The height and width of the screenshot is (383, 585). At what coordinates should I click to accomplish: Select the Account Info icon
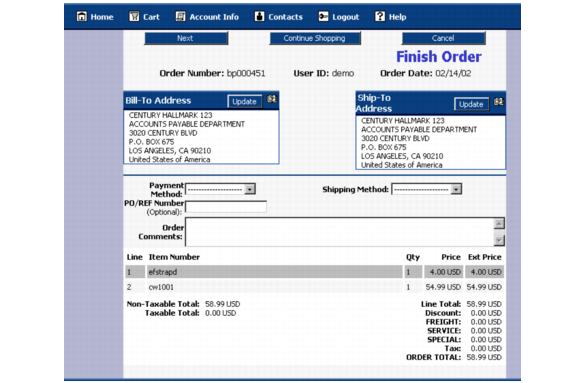[x=181, y=16]
